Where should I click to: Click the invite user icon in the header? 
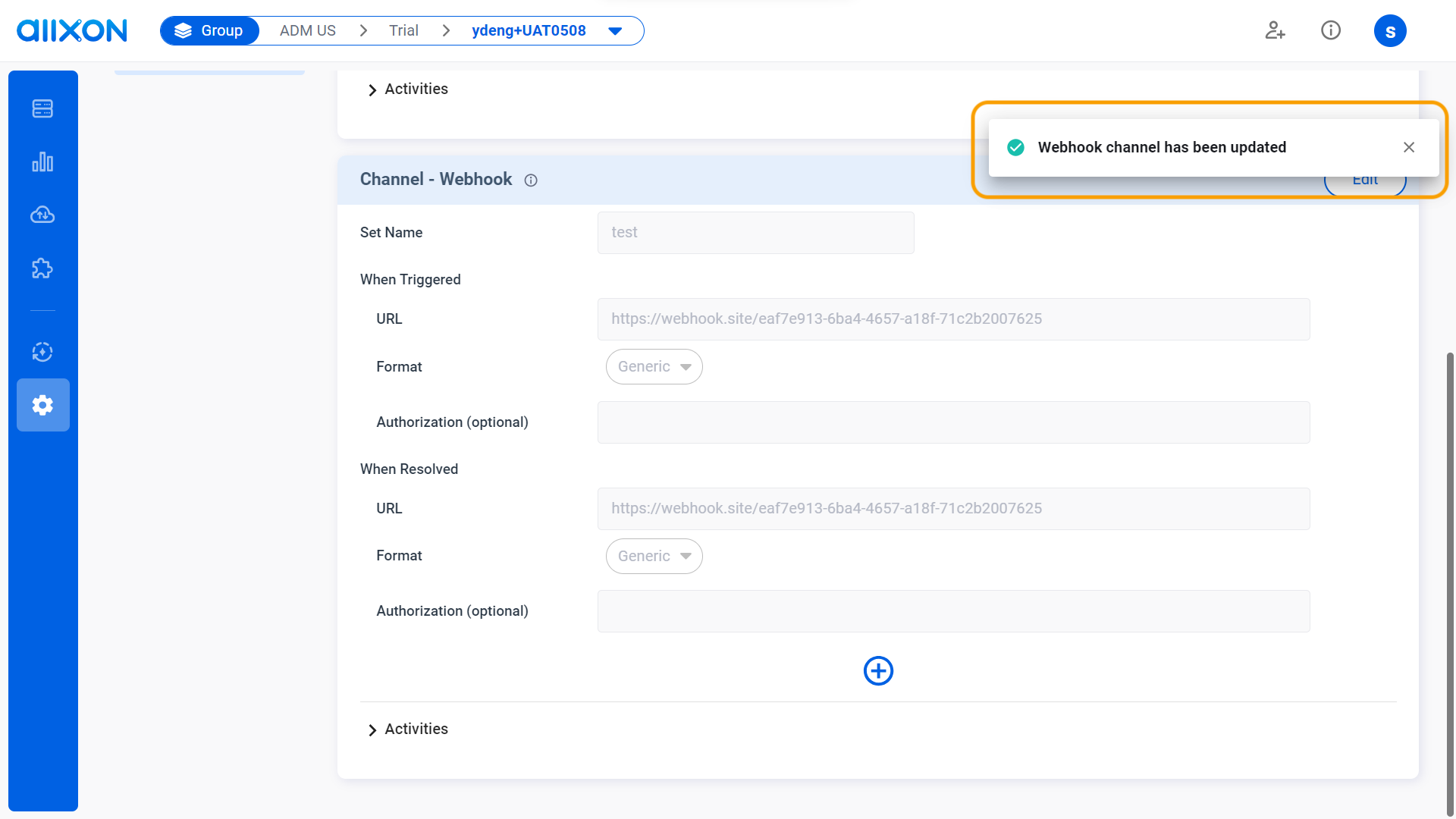click(x=1275, y=30)
